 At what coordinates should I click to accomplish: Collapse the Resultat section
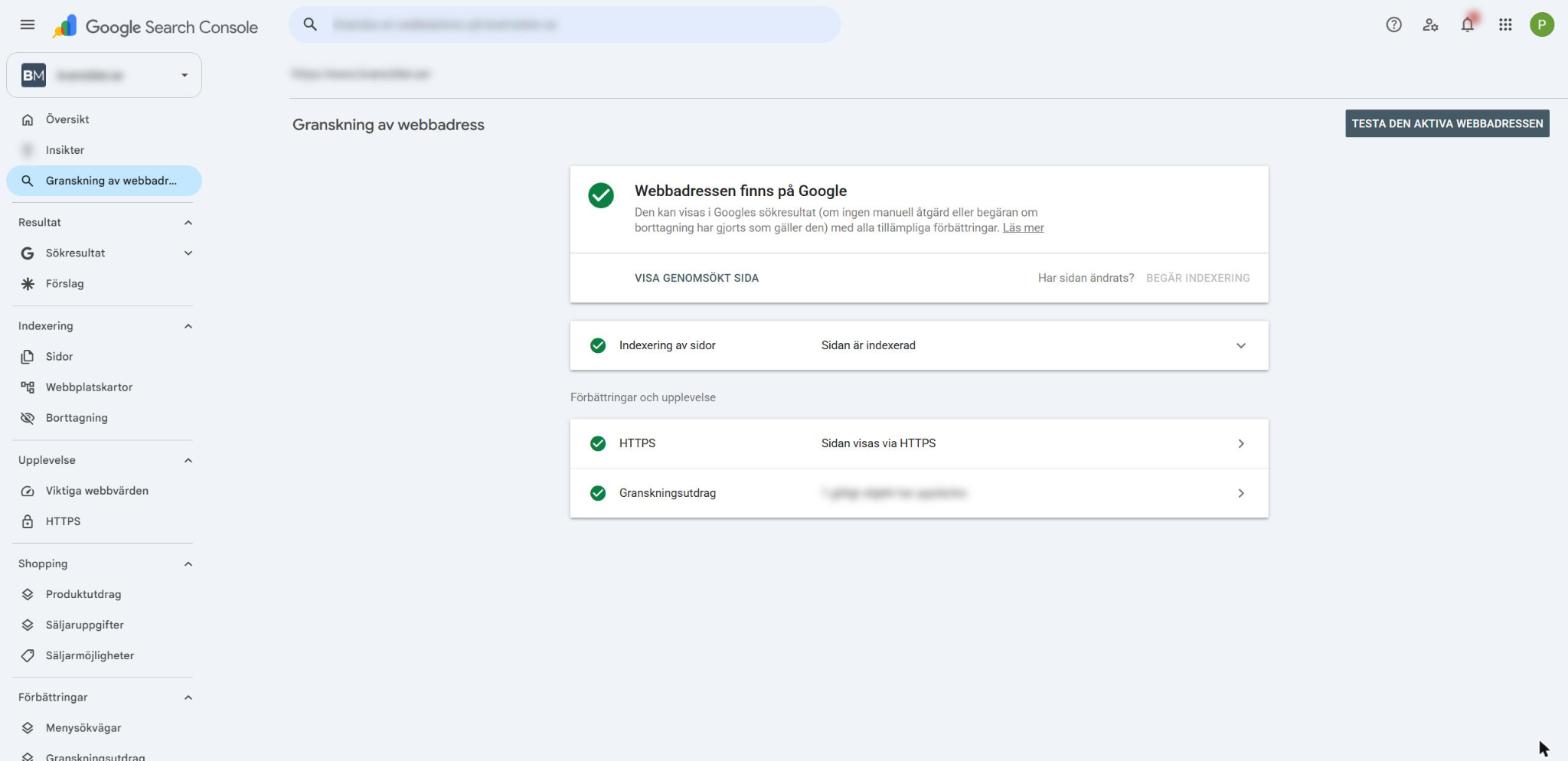tap(188, 222)
